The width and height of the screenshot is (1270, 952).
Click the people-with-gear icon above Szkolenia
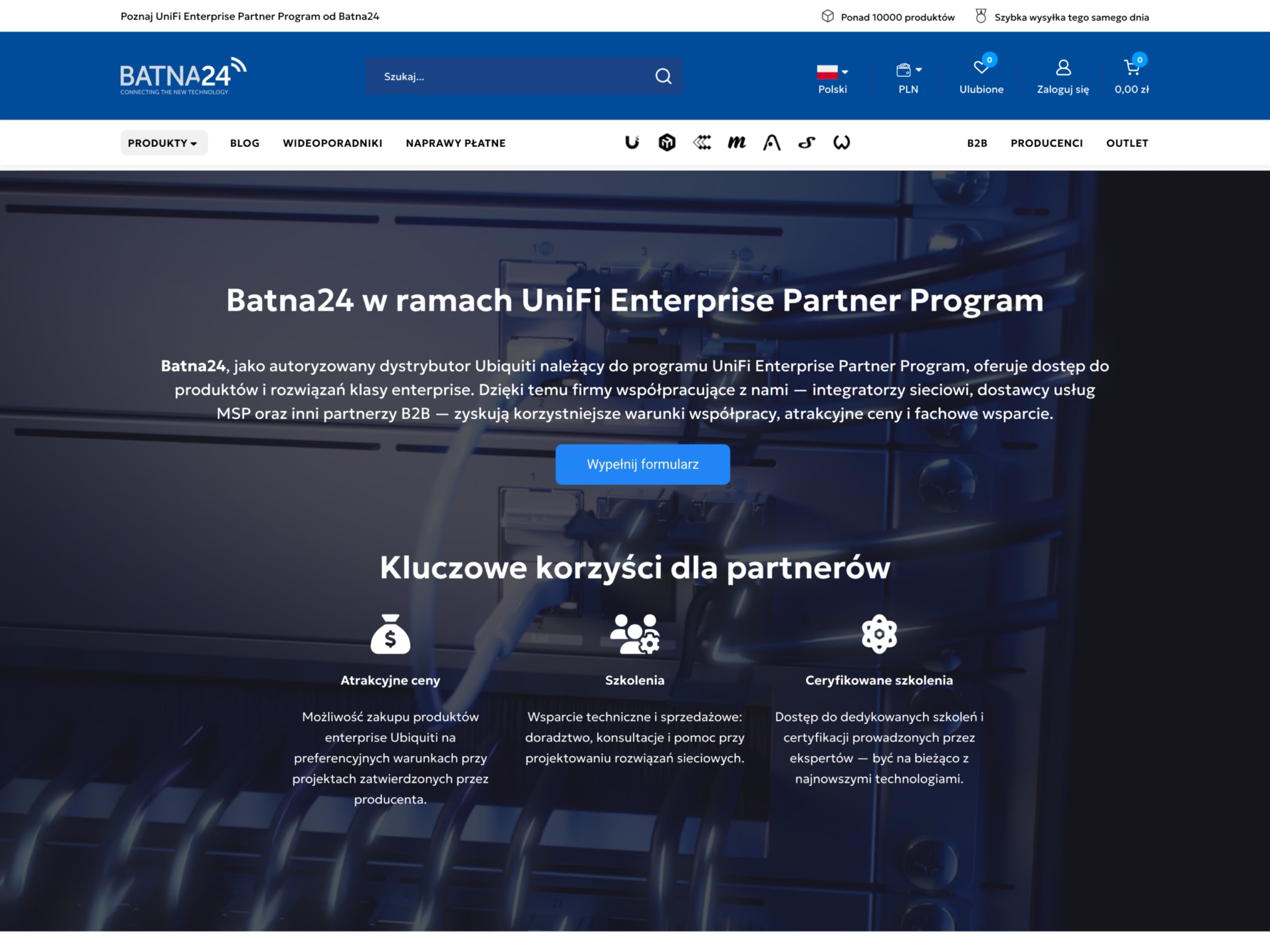point(634,634)
